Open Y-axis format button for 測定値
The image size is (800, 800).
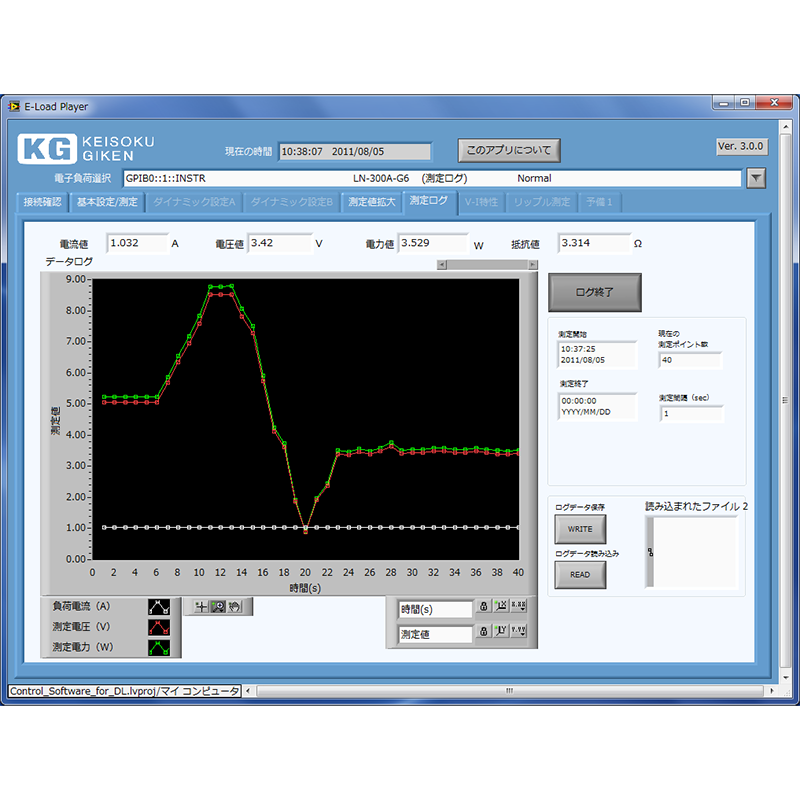518,631
